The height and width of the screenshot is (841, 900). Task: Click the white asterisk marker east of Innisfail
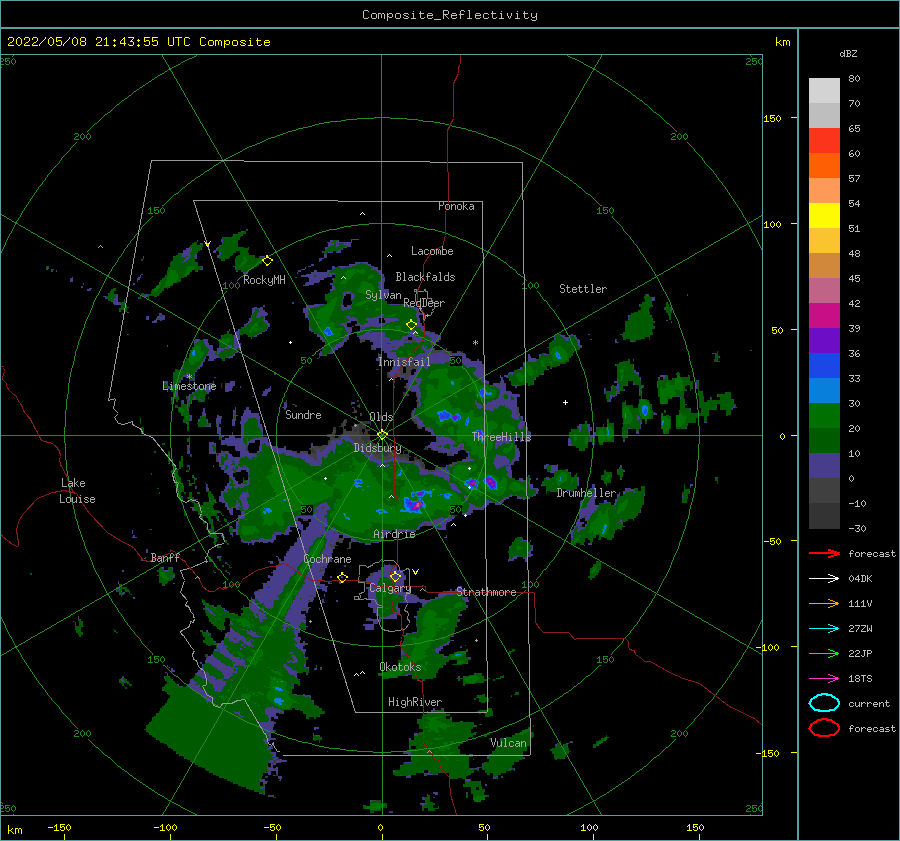click(475, 343)
